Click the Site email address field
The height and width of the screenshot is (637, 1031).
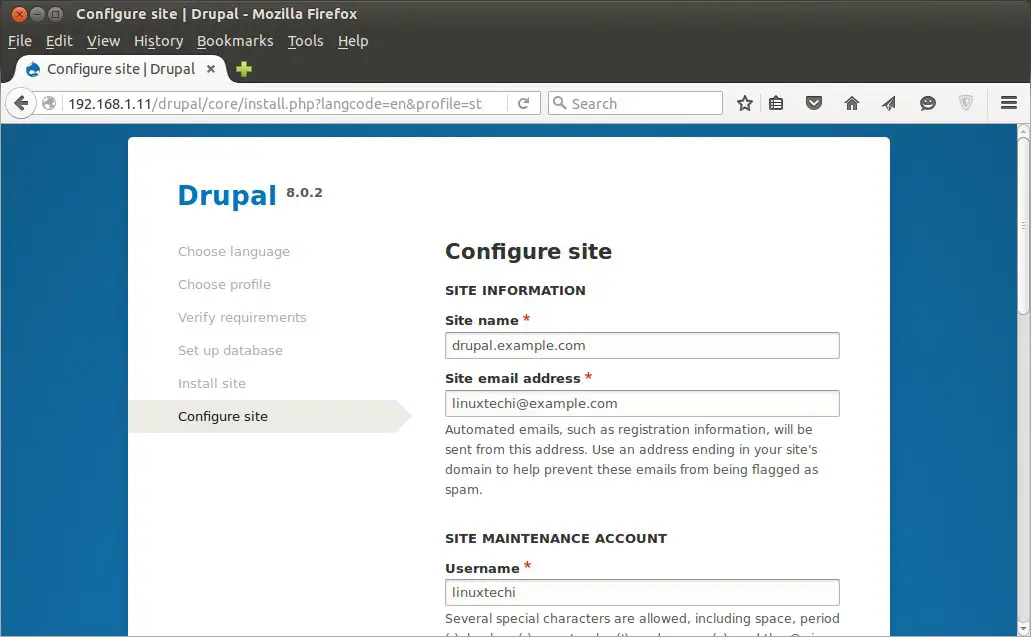(x=642, y=404)
